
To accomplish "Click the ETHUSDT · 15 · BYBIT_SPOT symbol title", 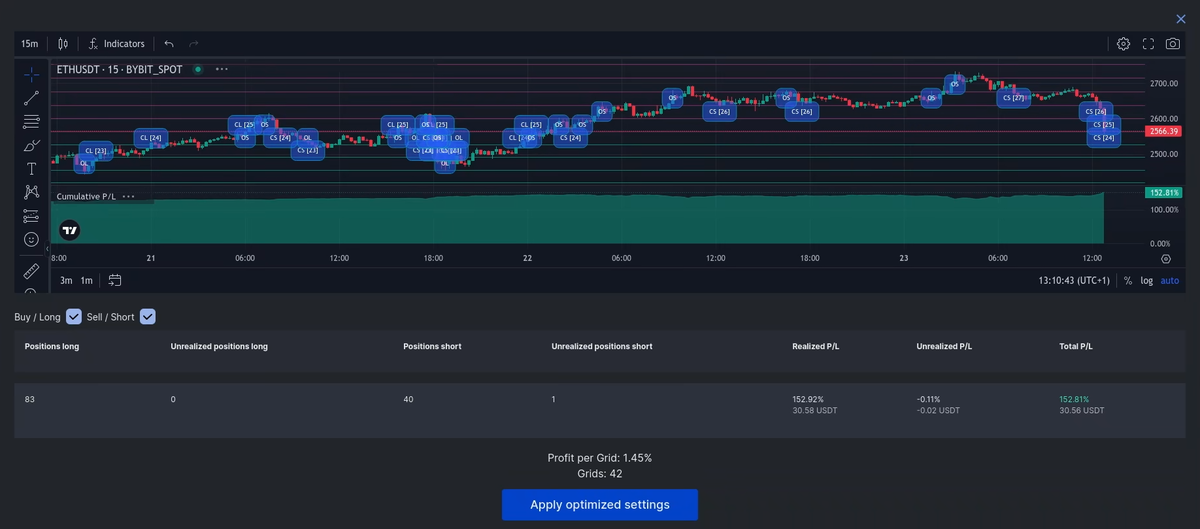I will pos(120,70).
